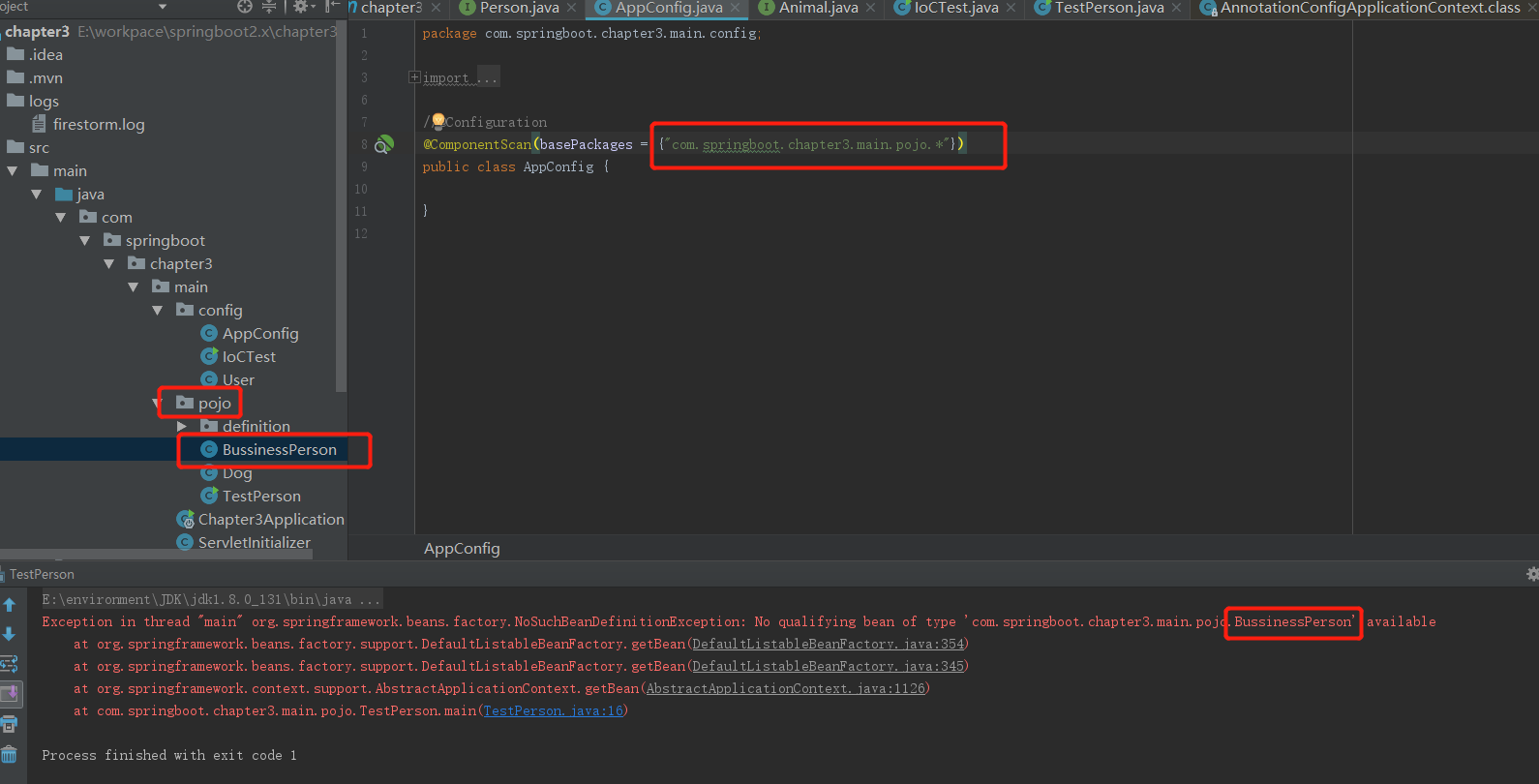The width and height of the screenshot is (1539, 784).
Task: Select IoCTest class in project tree
Action: [x=238, y=357]
